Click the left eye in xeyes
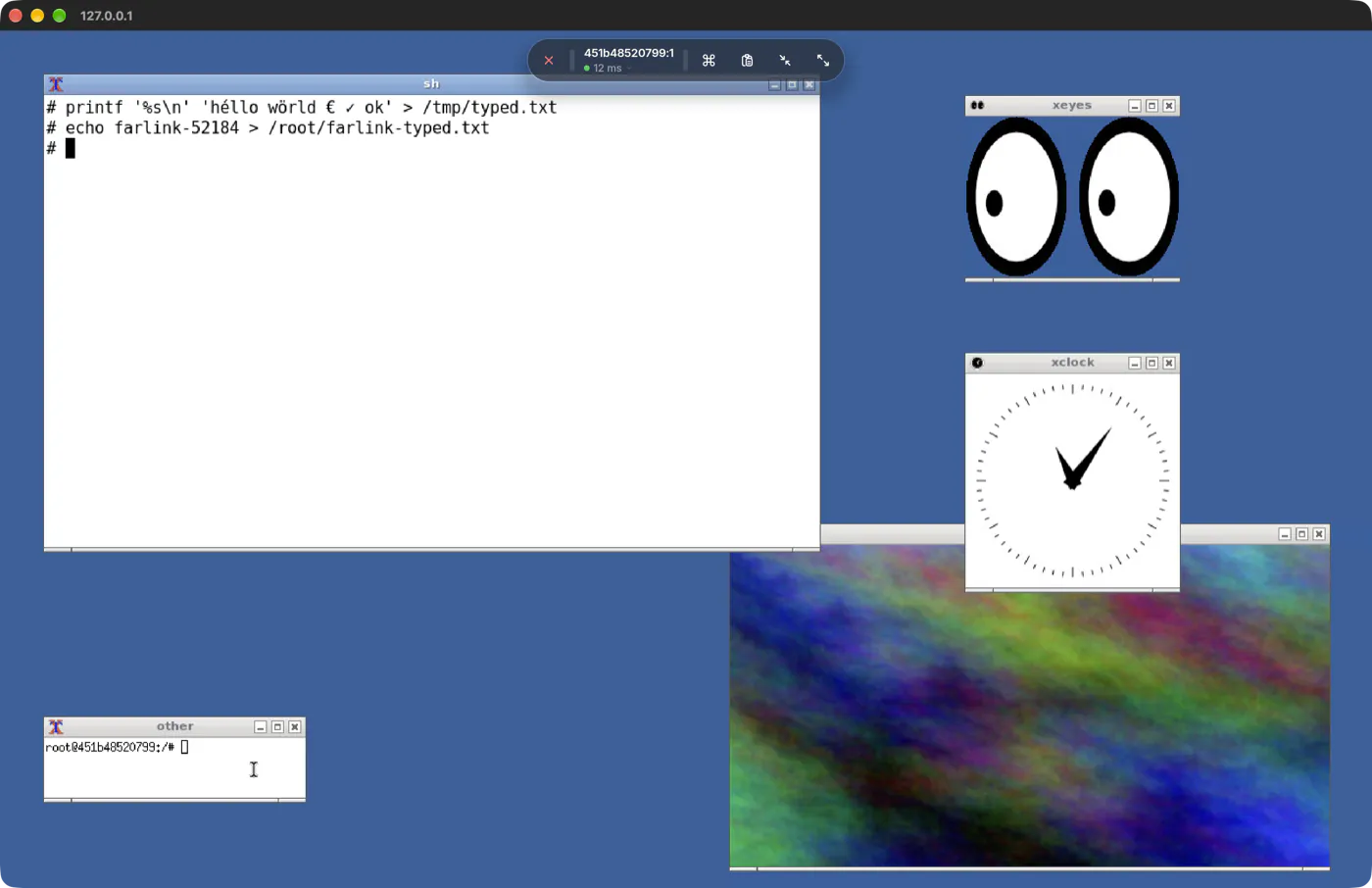This screenshot has width=1372, height=888. click(1016, 197)
